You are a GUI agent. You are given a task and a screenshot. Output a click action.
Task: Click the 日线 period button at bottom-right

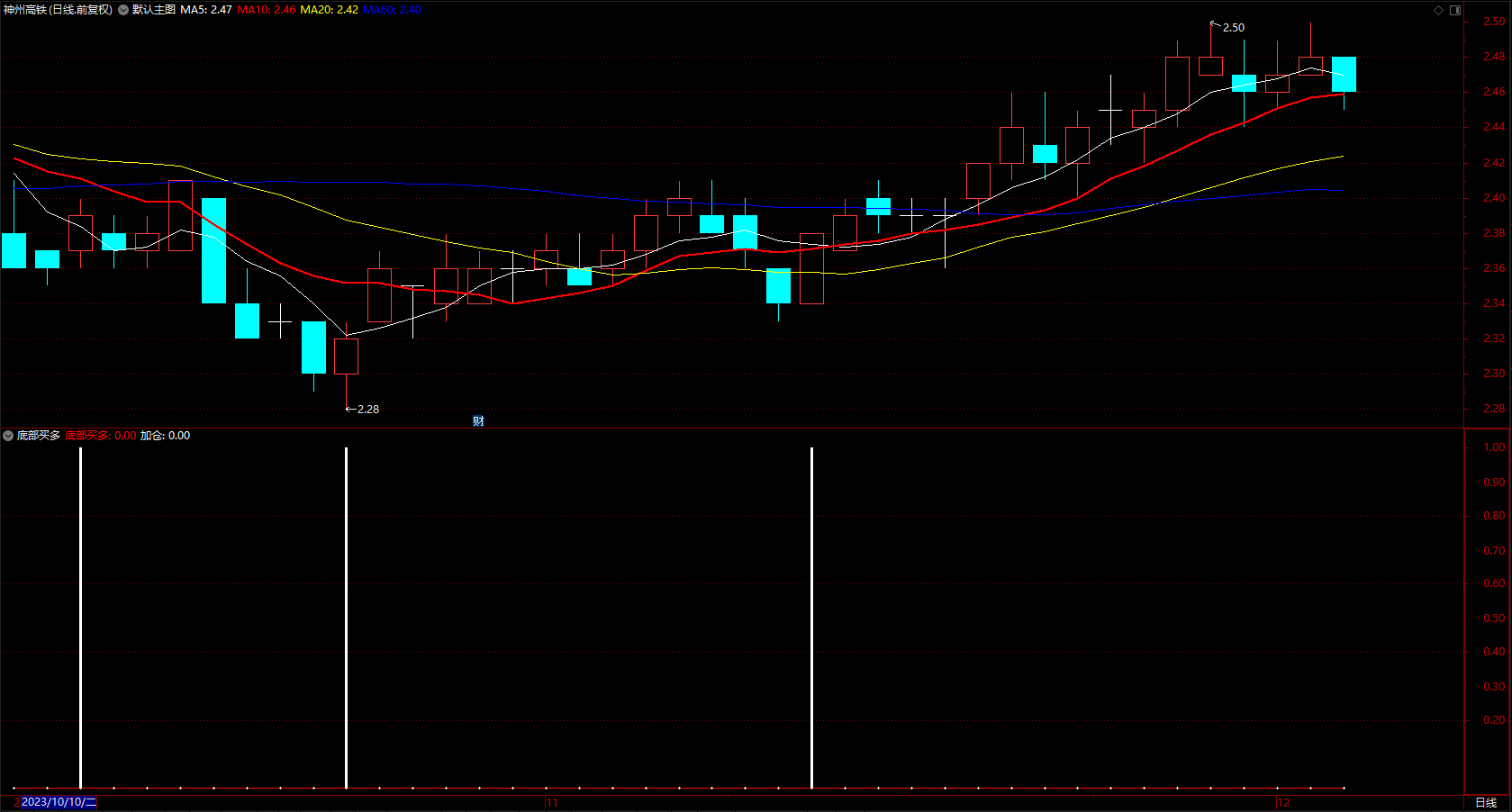(1486, 802)
